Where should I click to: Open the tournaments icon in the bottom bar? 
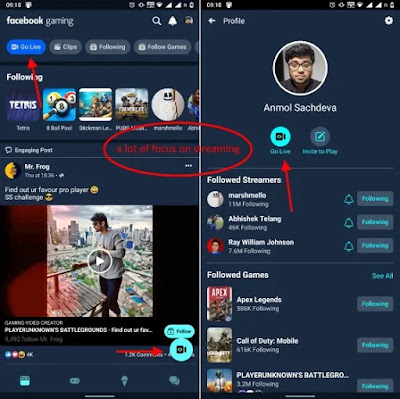tap(125, 381)
